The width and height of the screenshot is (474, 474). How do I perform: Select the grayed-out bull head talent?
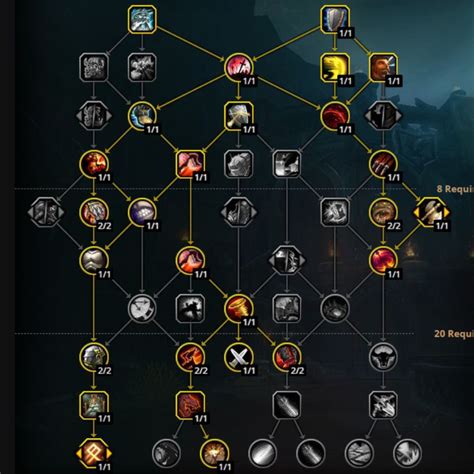(x=383, y=357)
